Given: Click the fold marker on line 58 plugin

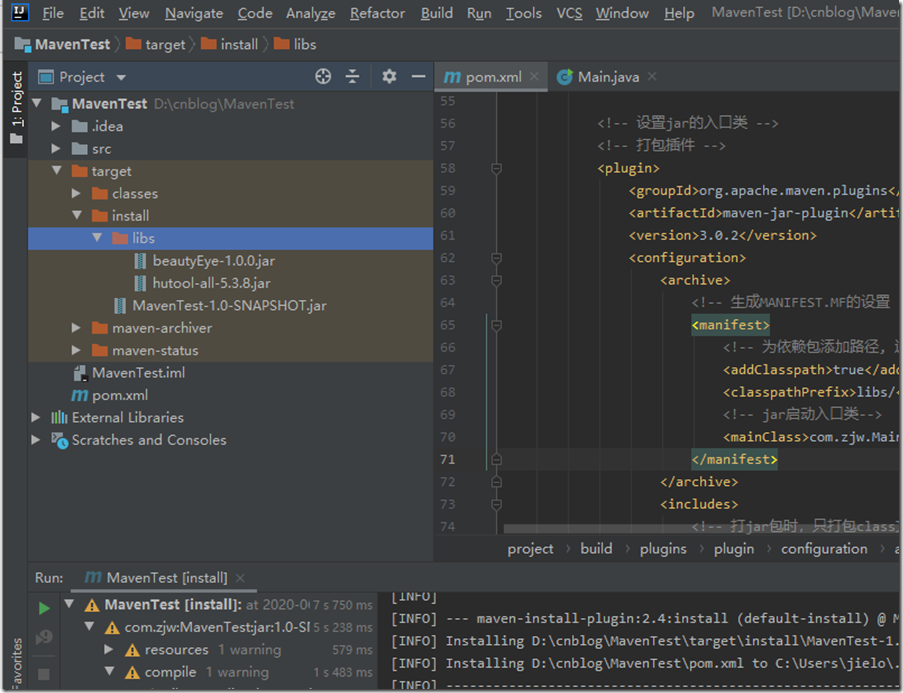Looking at the screenshot, I should [x=496, y=168].
